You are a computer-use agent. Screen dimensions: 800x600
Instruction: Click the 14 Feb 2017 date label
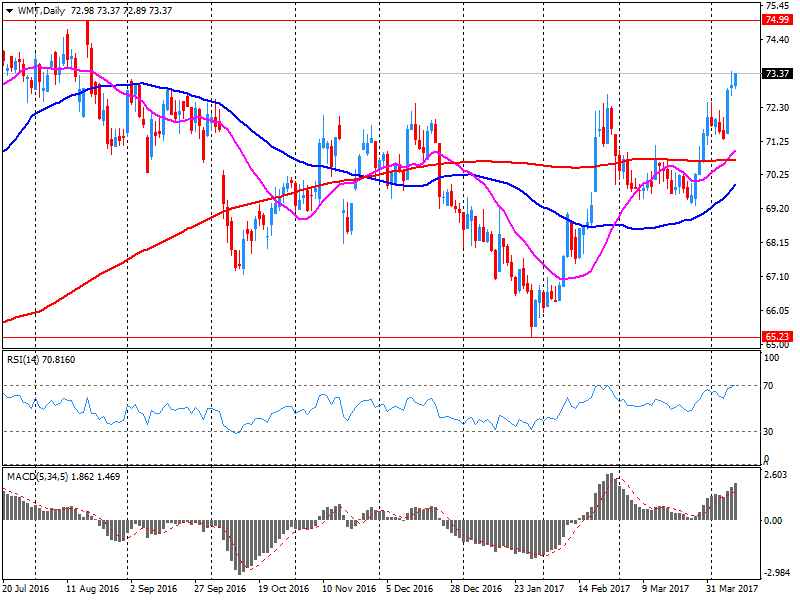point(604,588)
